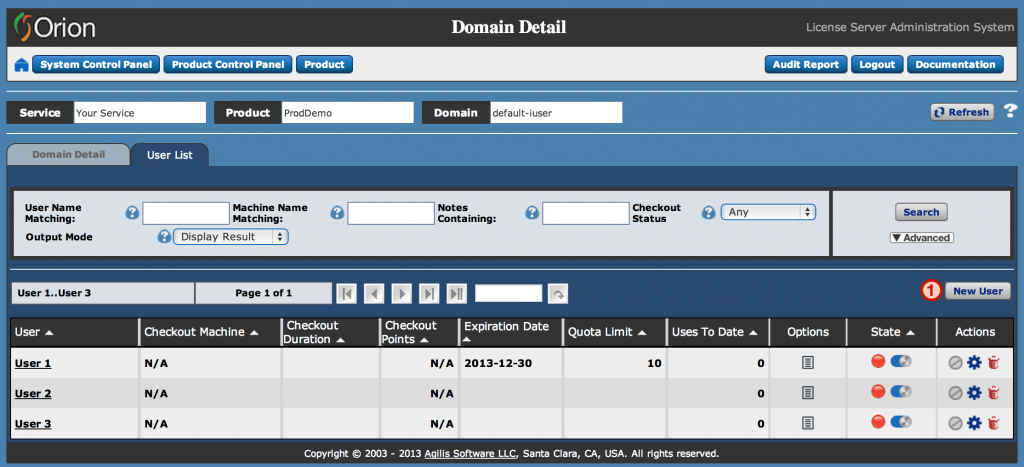Click the disable icon for User 1
Viewport: 1024px width, 467px height.
pyautogui.click(x=956, y=363)
